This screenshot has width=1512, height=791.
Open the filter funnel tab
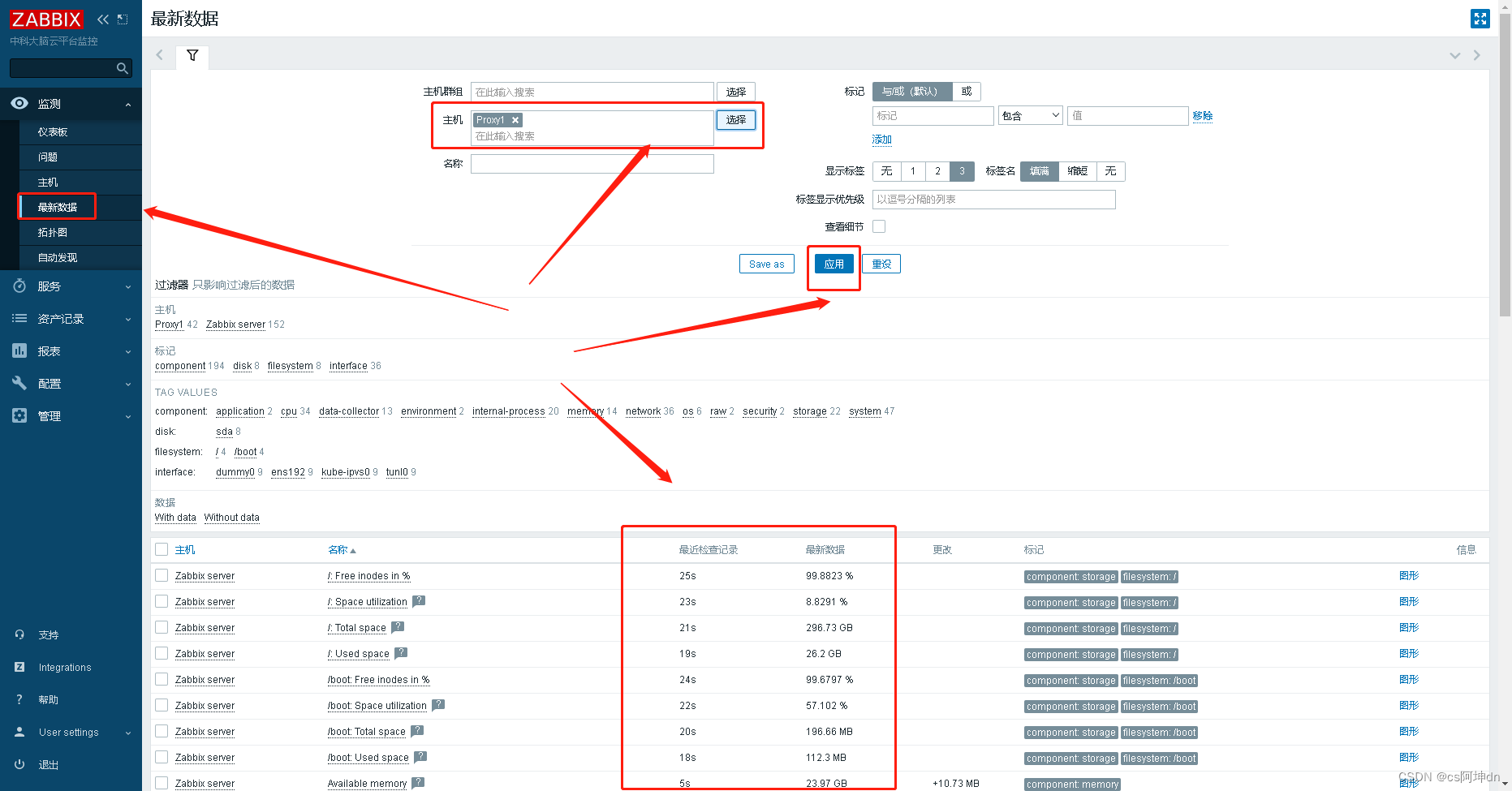192,56
